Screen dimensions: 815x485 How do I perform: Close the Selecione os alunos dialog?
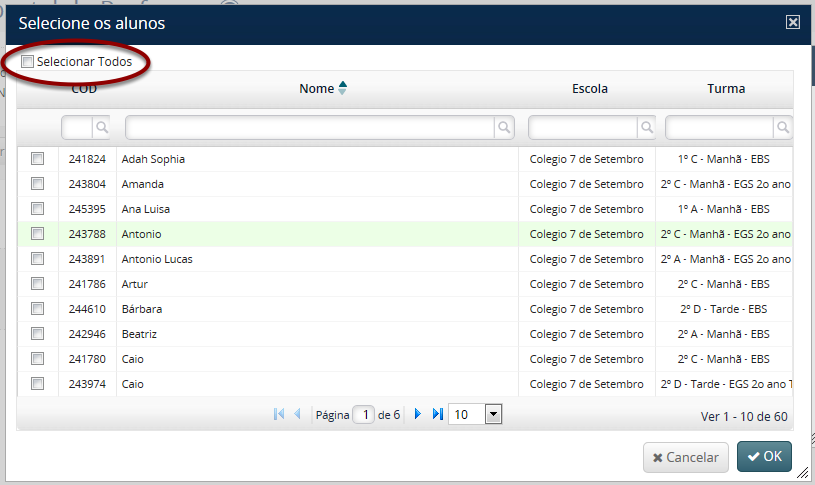pos(793,22)
